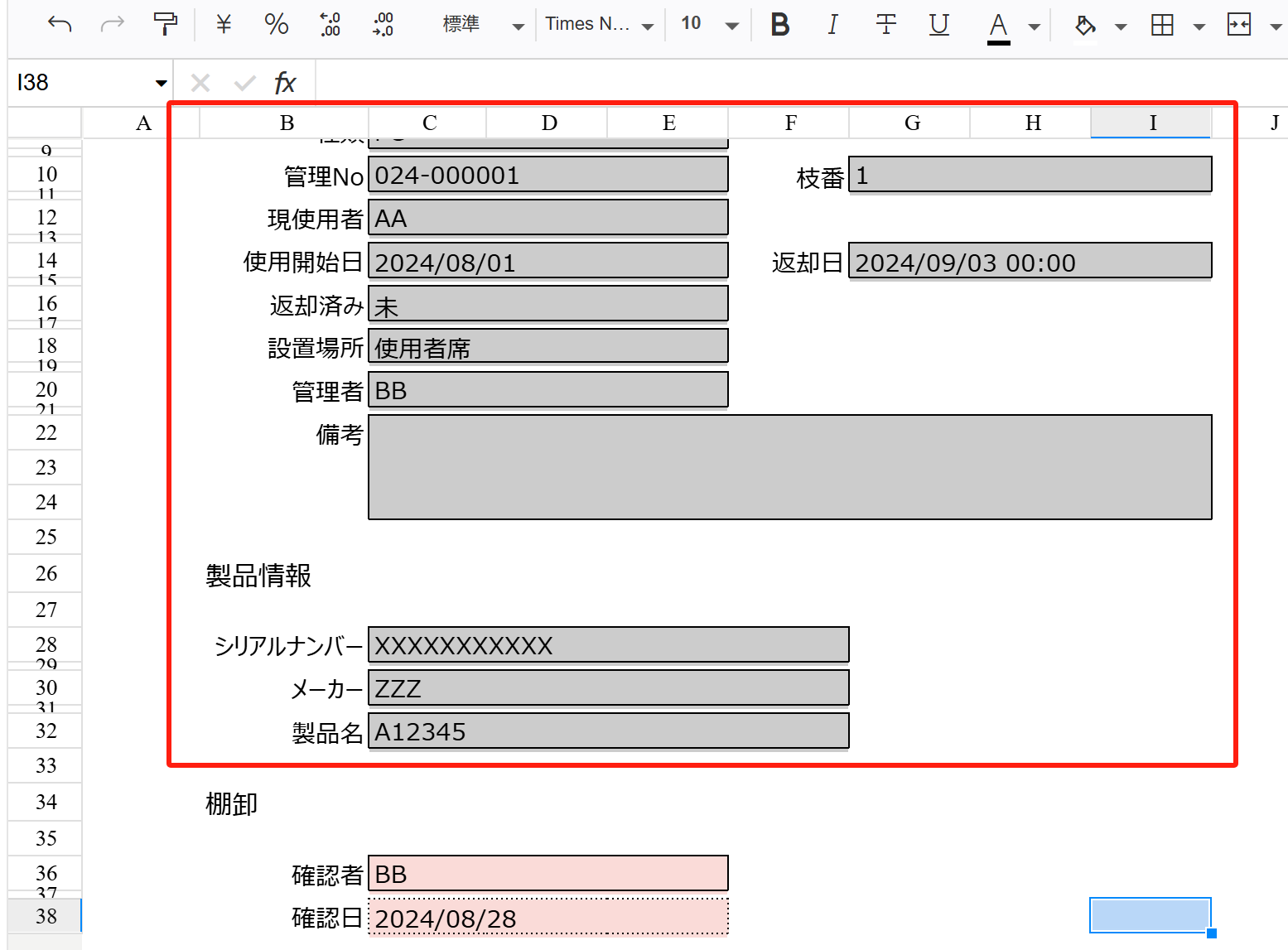The image size is (1288, 950).
Task: Apply fill color with paint bucket
Action: click(1085, 26)
